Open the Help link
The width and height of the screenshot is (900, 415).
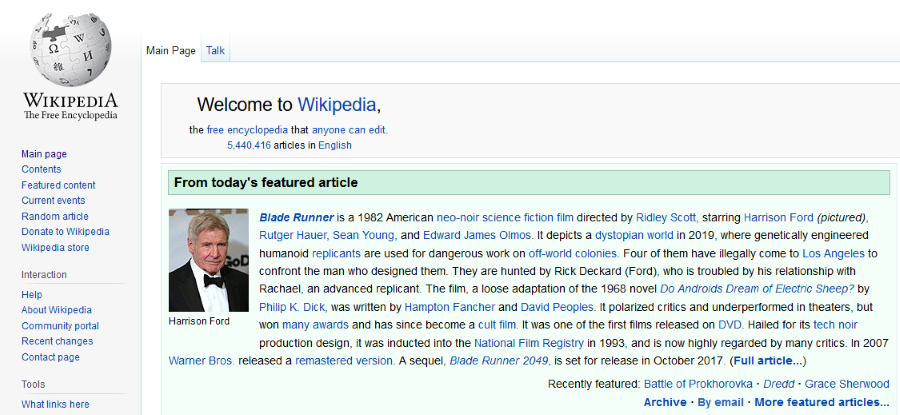pyautogui.click(x=32, y=294)
